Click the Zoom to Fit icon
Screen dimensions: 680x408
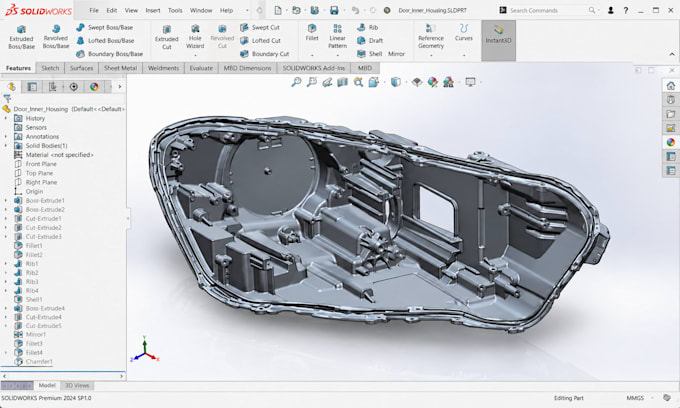coord(296,82)
